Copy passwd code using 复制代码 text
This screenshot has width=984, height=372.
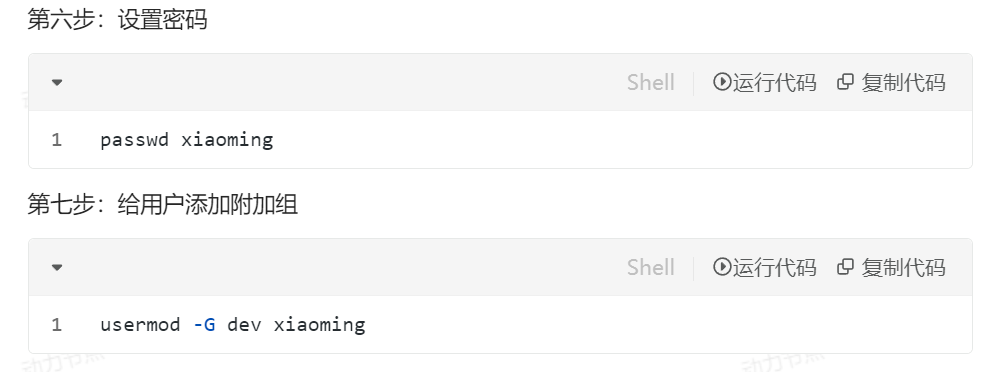pos(903,82)
